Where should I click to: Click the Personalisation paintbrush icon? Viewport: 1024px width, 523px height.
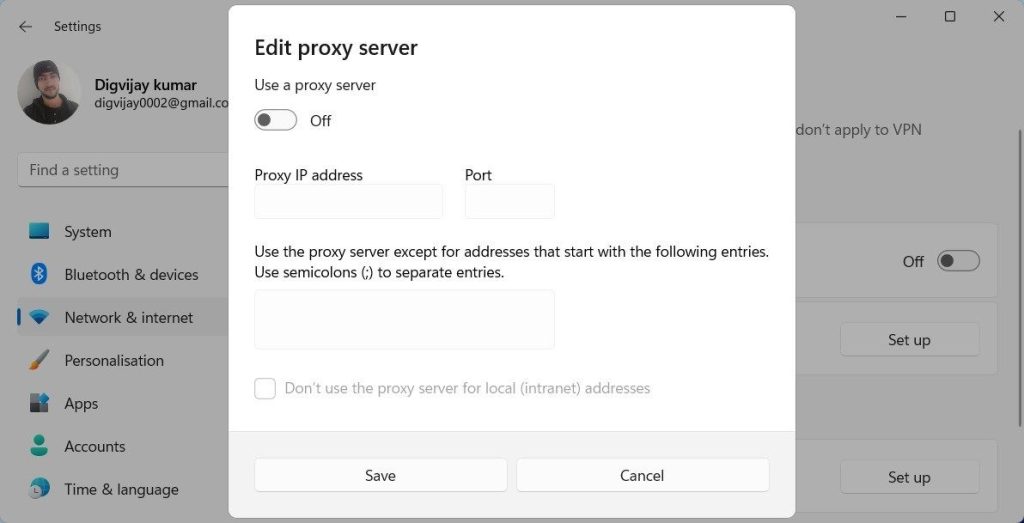click(x=39, y=360)
